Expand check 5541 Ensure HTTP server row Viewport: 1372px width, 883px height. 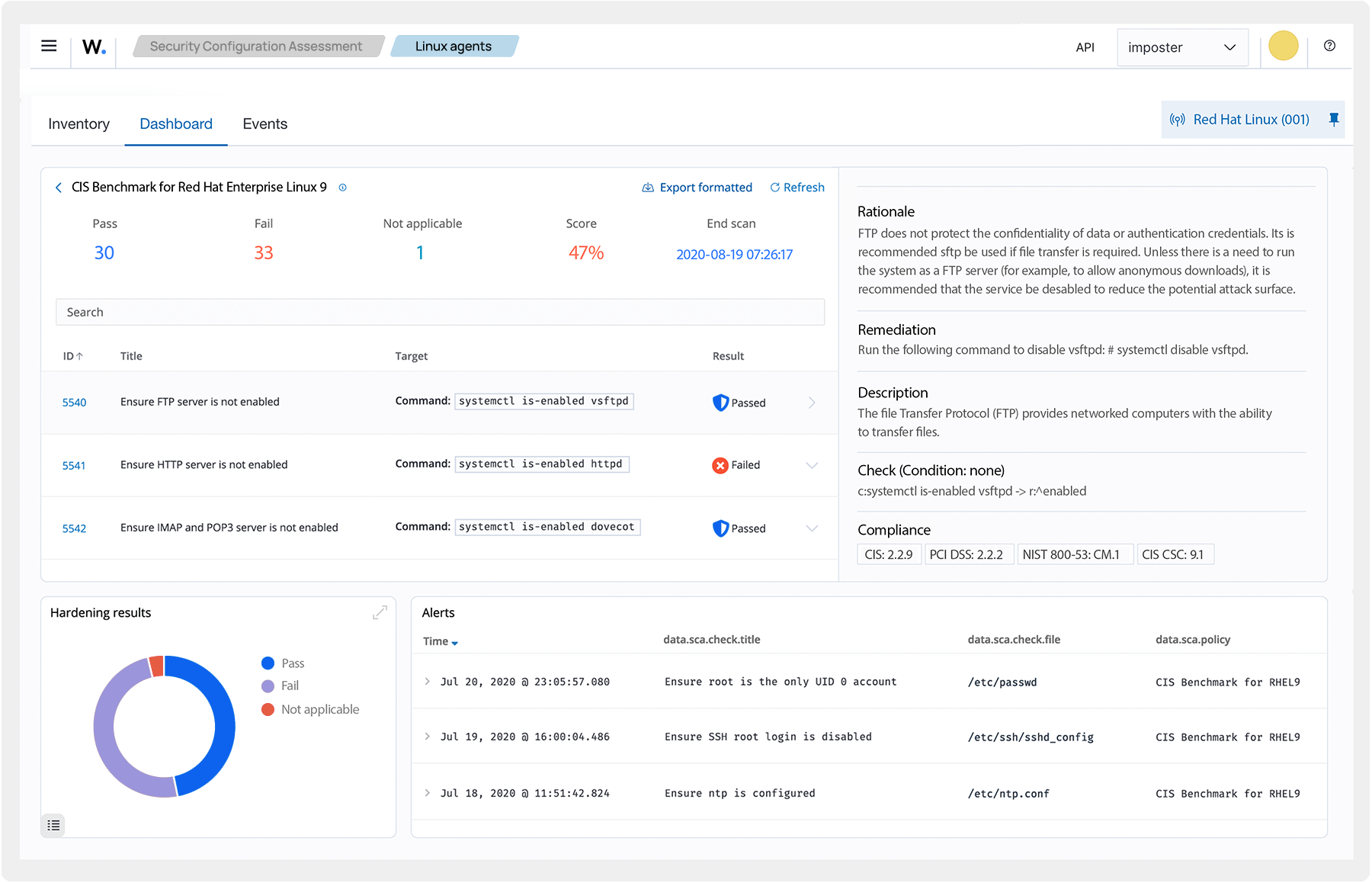coord(812,465)
